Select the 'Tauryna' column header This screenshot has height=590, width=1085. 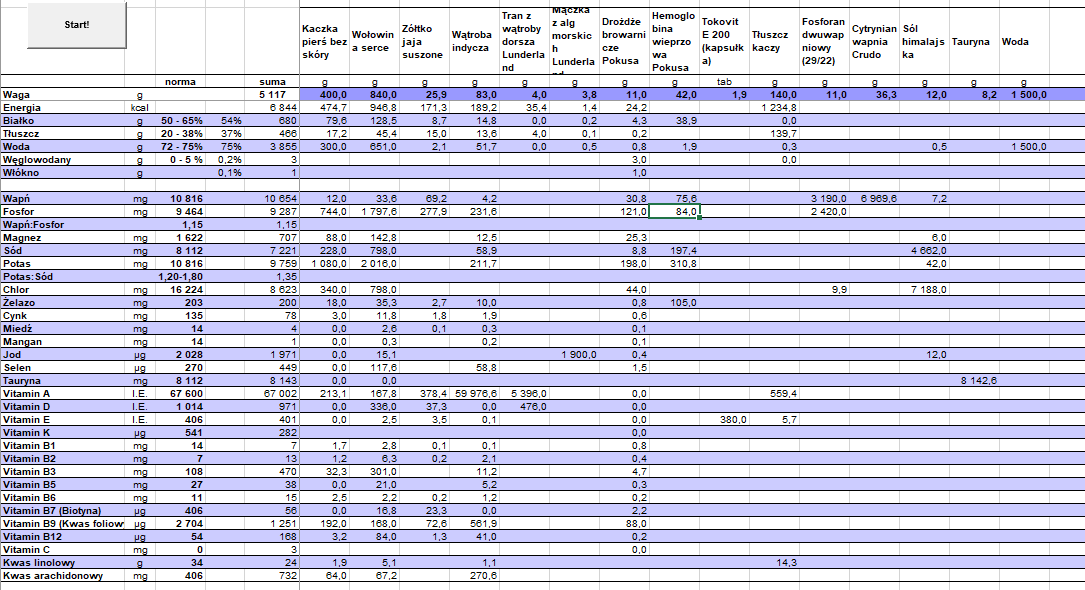coord(974,42)
